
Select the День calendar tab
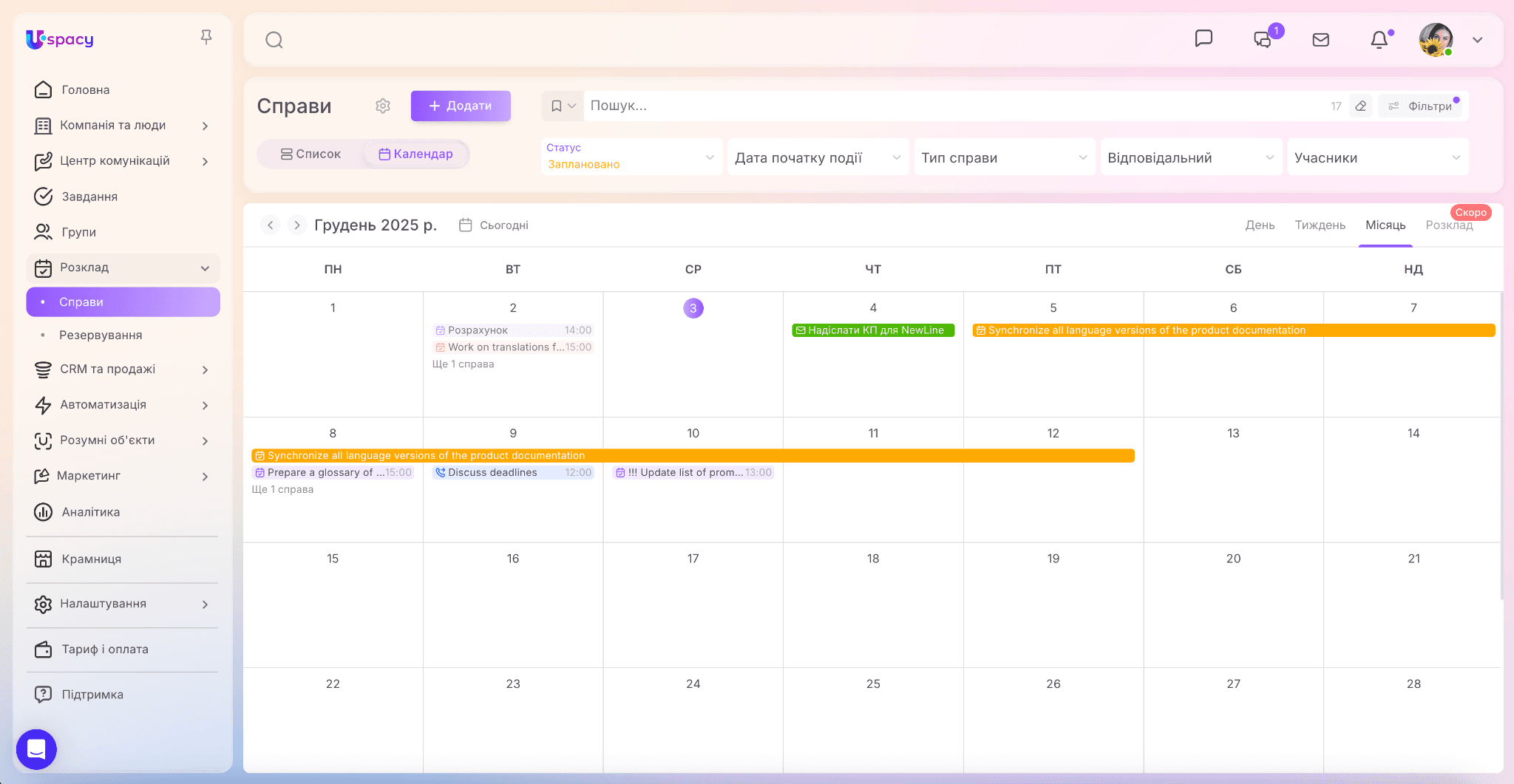point(1260,225)
